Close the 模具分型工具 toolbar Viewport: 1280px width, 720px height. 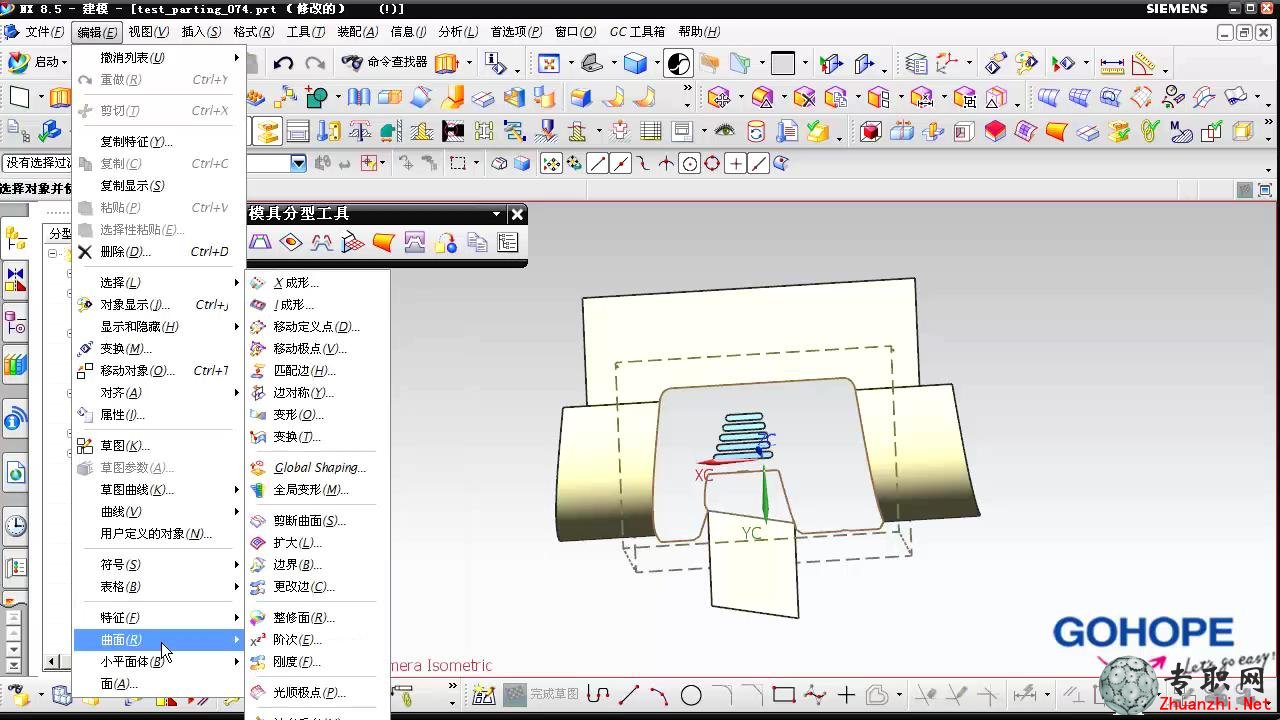click(x=517, y=214)
